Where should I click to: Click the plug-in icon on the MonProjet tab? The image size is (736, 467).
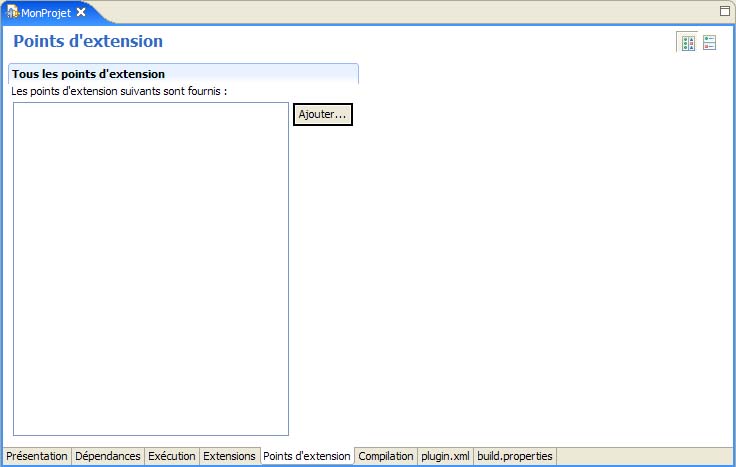tap(13, 13)
